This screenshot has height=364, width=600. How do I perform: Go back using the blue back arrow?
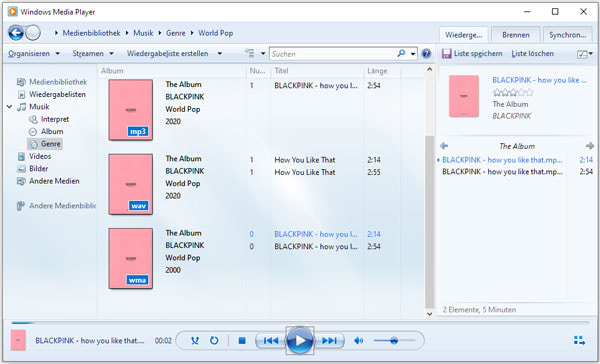(16, 33)
